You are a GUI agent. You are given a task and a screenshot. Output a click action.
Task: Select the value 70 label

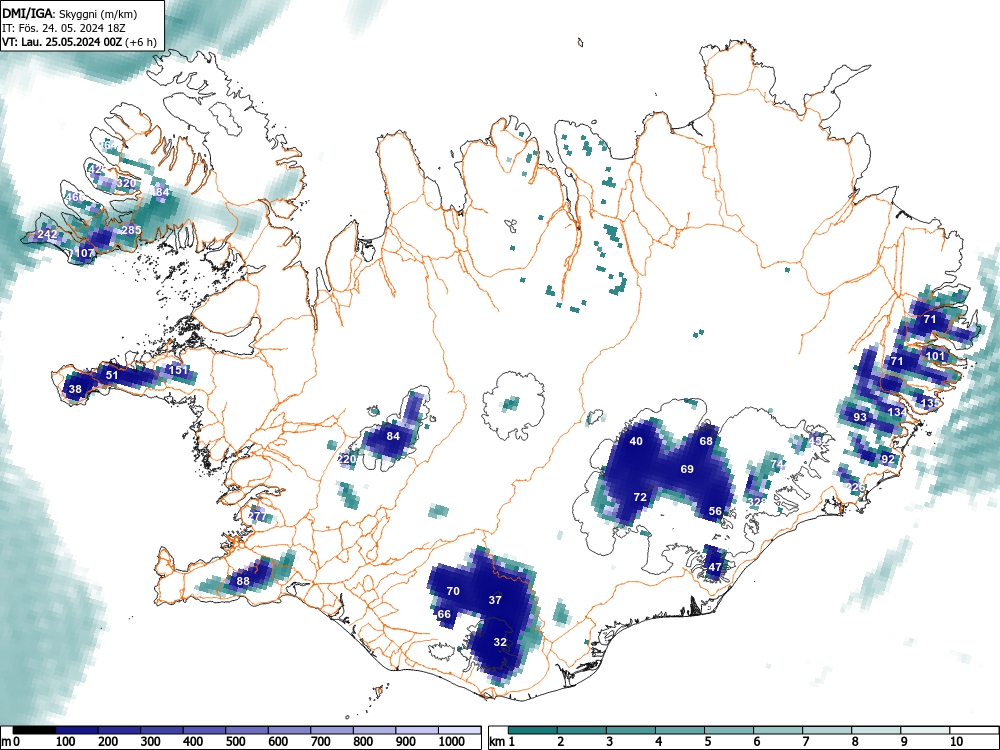pos(453,591)
